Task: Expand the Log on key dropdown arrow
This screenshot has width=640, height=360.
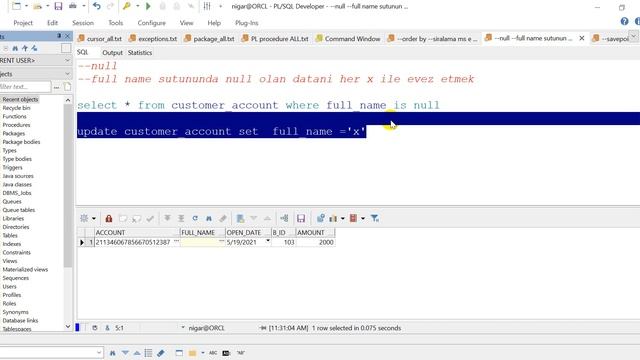Action: click(x=138, y=6)
